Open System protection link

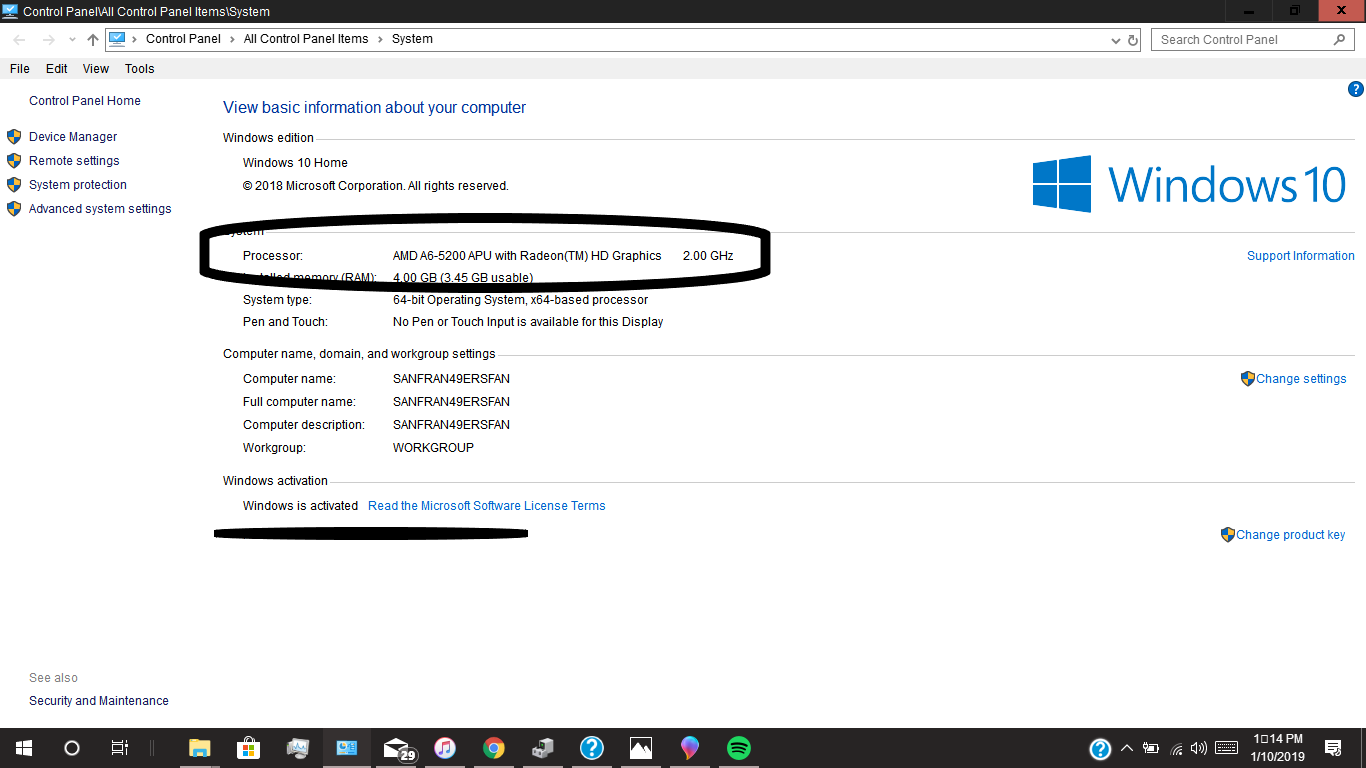78,185
